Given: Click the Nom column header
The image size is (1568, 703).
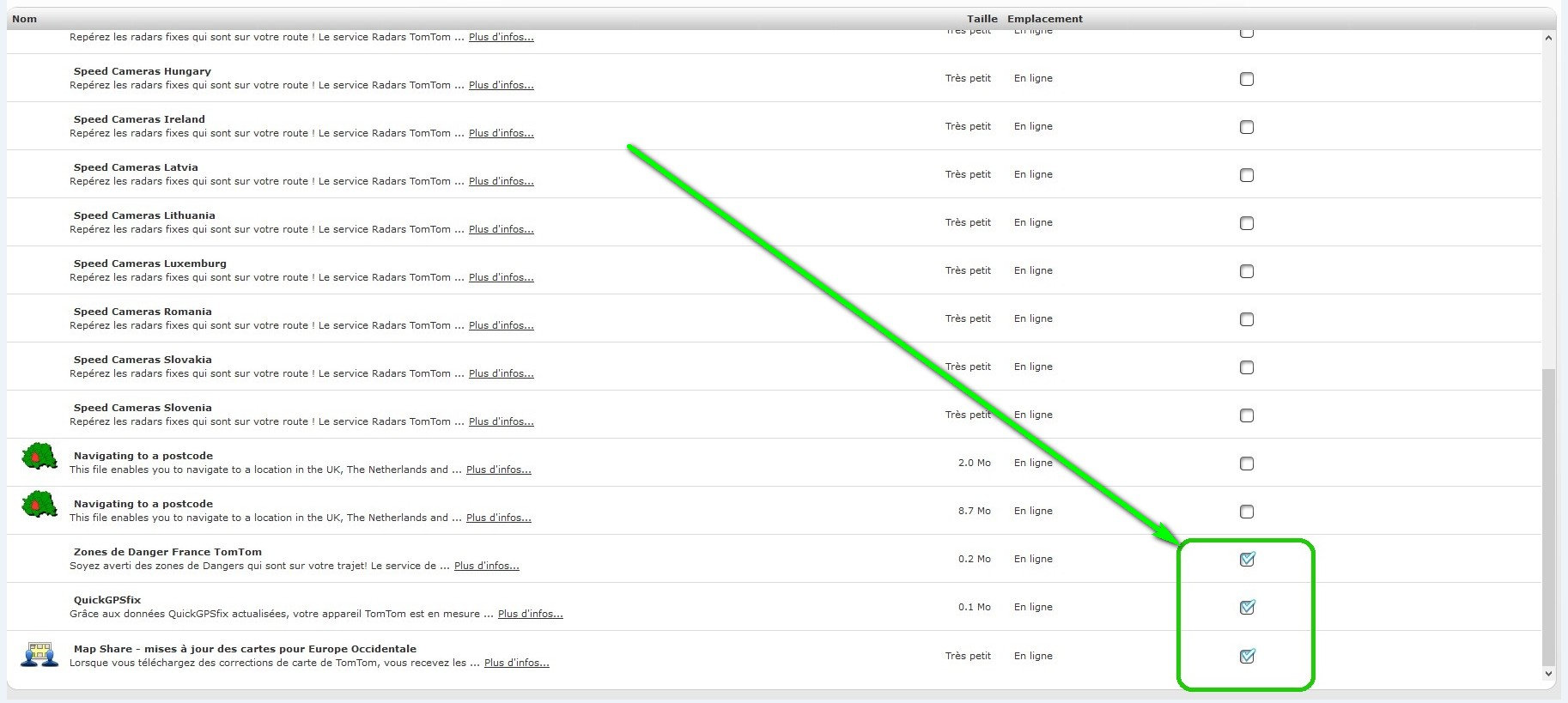Looking at the screenshot, I should pos(24,19).
